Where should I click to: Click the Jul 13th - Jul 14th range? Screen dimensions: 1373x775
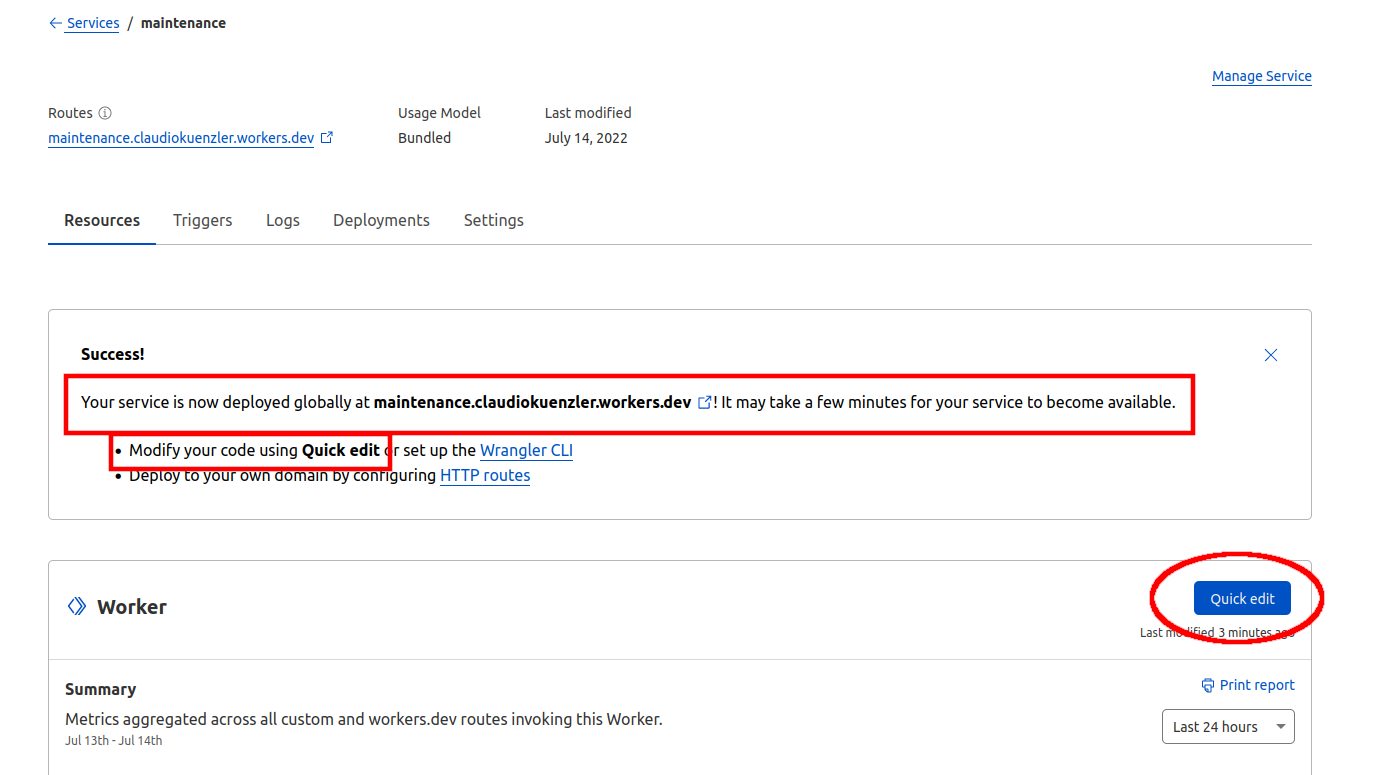(x=113, y=741)
